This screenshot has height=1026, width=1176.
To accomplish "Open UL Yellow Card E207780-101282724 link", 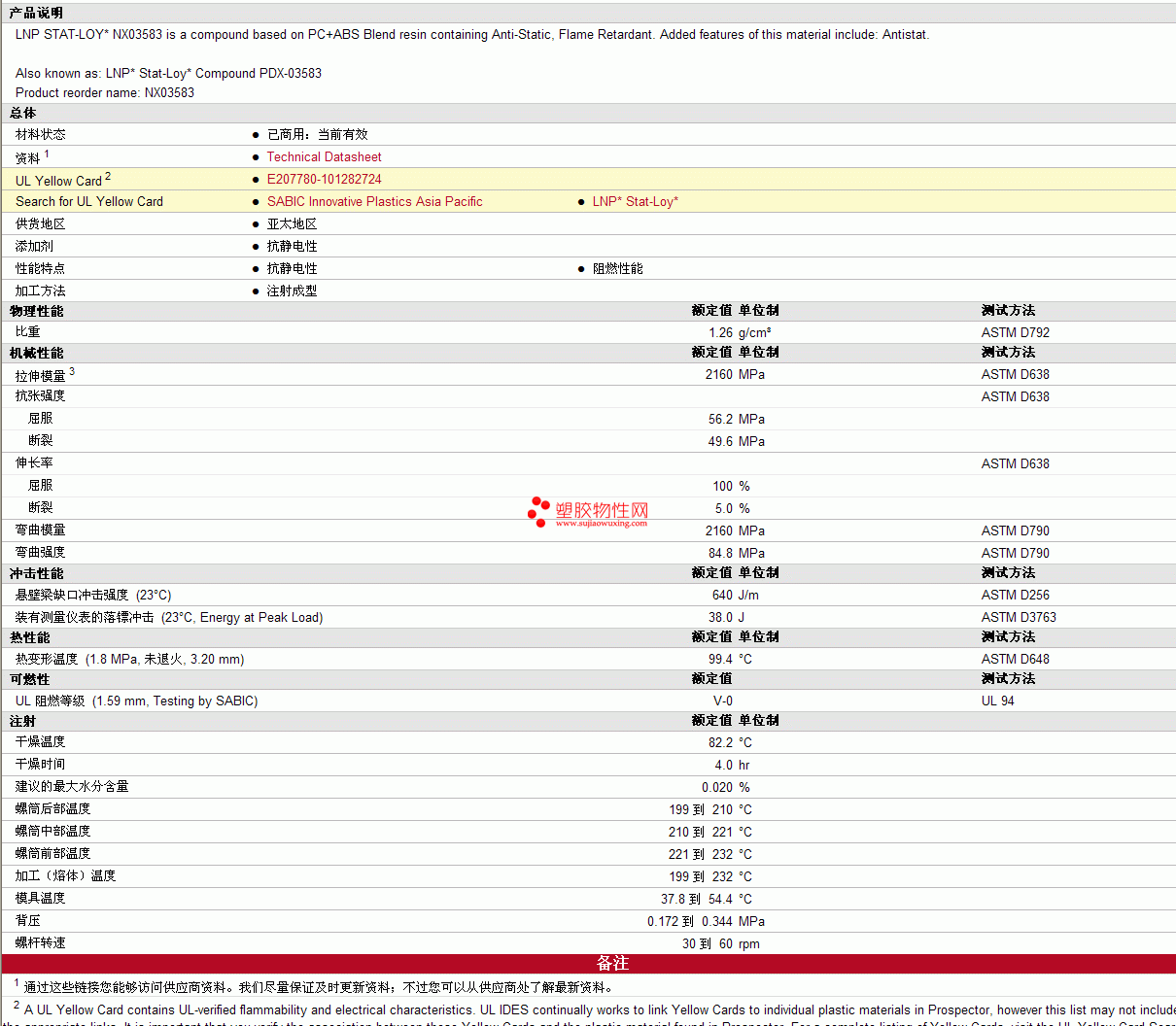I will pyautogui.click(x=324, y=179).
